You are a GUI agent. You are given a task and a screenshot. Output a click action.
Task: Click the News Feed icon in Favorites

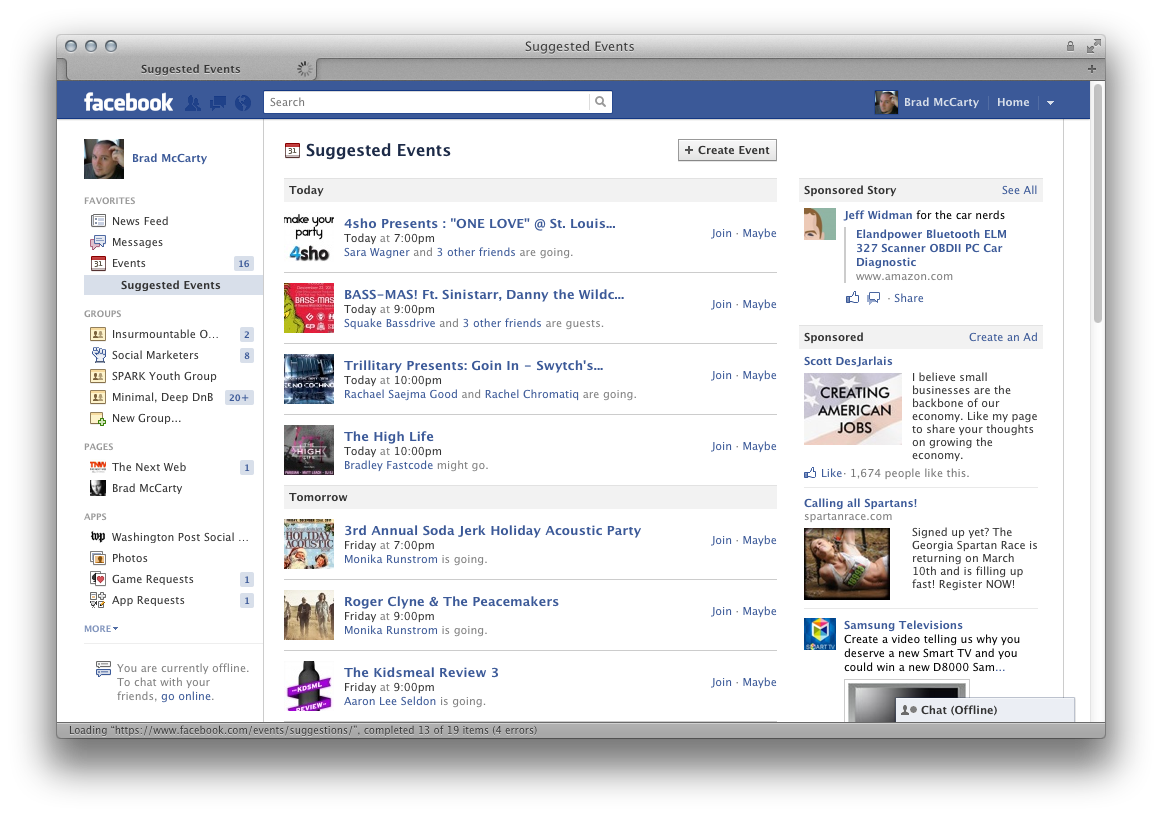click(x=98, y=221)
